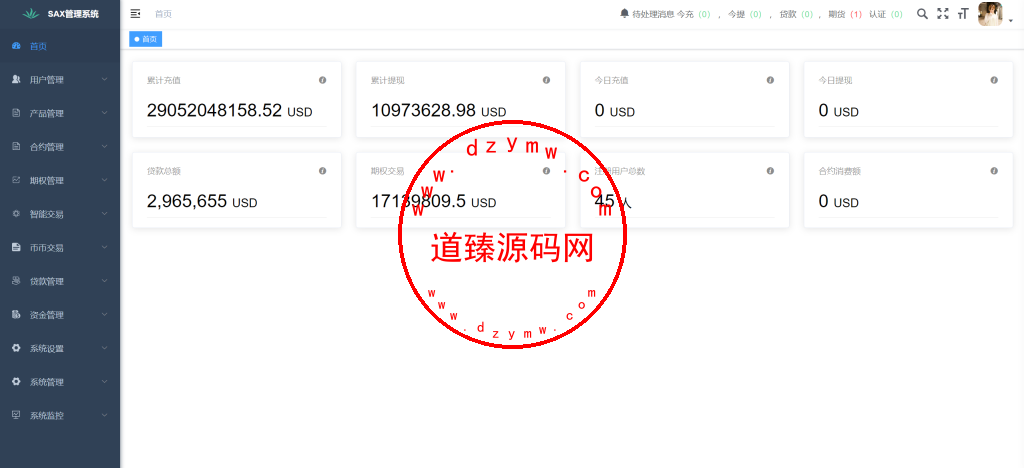The width and height of the screenshot is (1024, 468).
Task: Expand 币币交易 menu via its chevron
Action: click(104, 247)
